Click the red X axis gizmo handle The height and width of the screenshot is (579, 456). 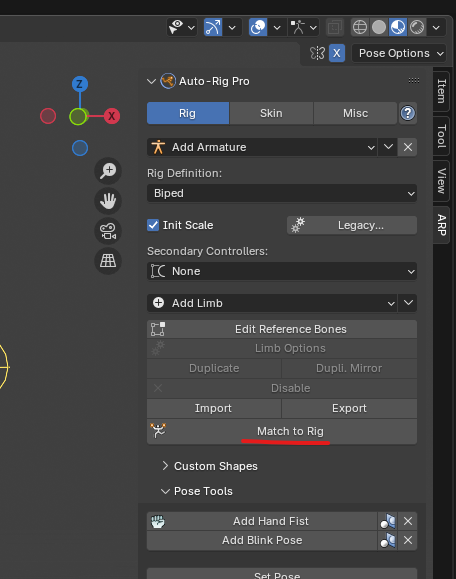(112, 116)
